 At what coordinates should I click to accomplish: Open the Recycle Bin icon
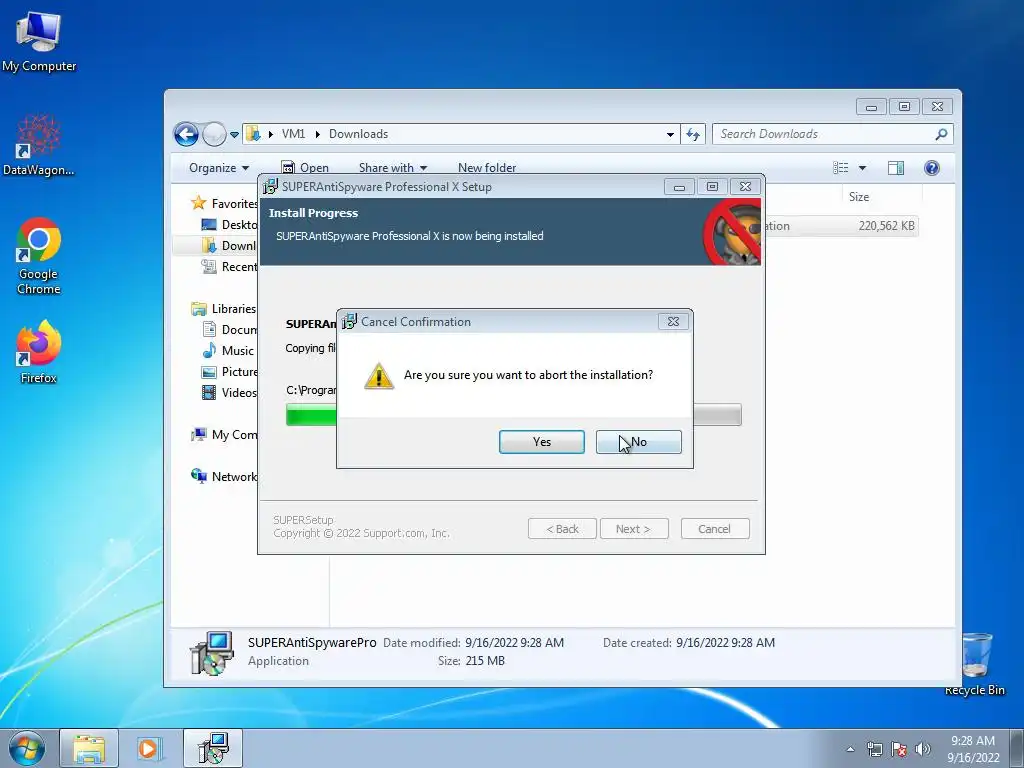click(x=975, y=664)
